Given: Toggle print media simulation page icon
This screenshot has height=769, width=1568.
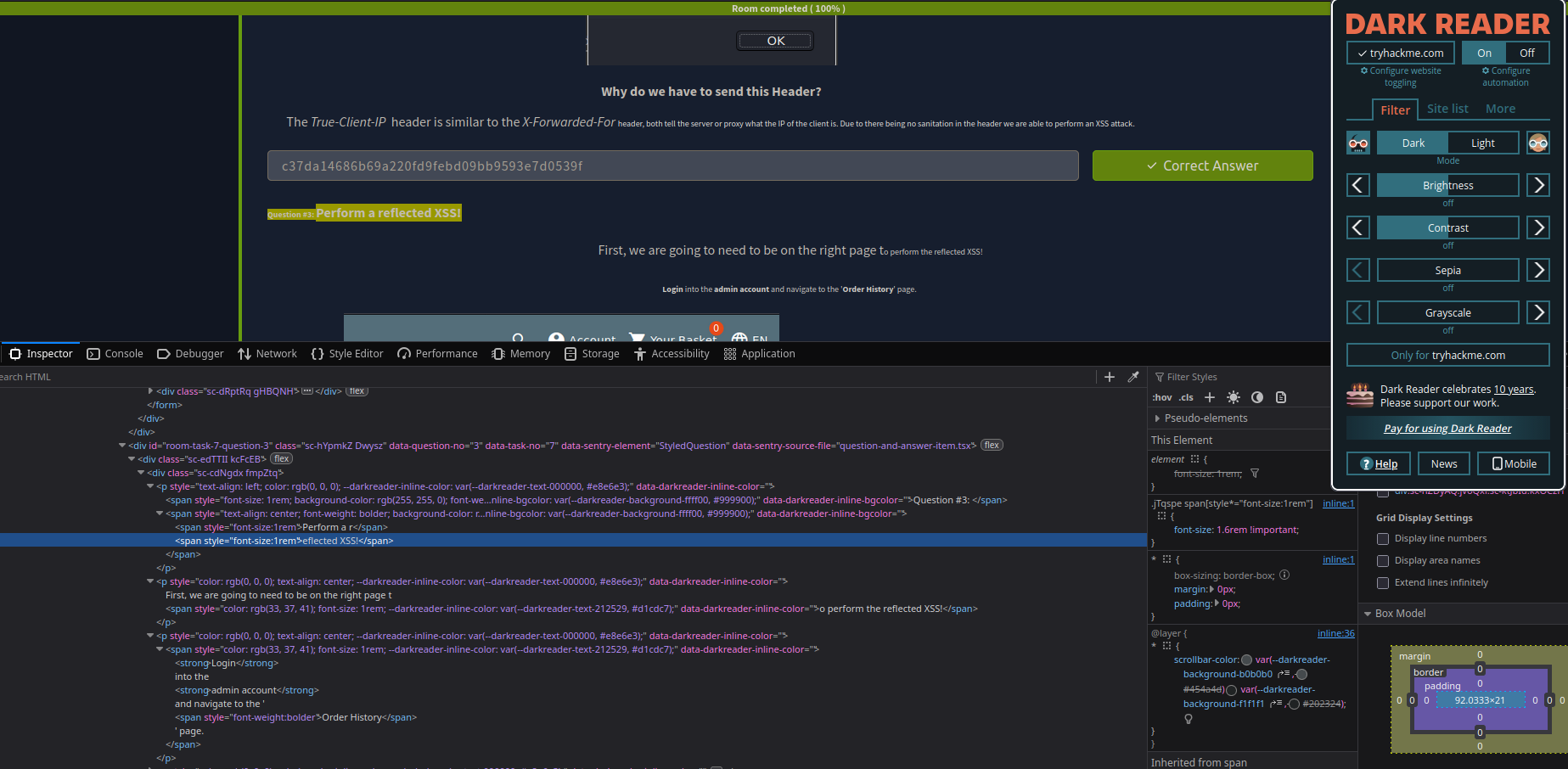Looking at the screenshot, I should (x=1281, y=397).
